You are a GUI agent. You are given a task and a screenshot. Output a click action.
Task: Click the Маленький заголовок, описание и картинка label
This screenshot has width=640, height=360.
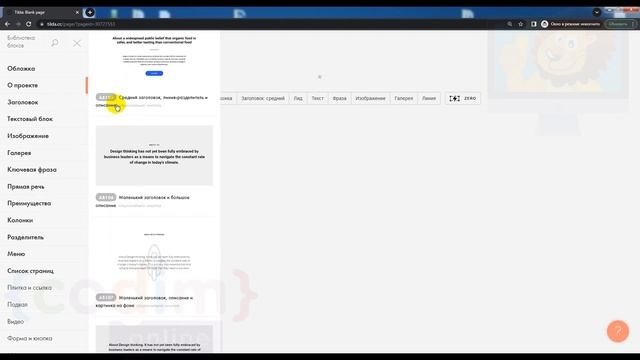144,302
